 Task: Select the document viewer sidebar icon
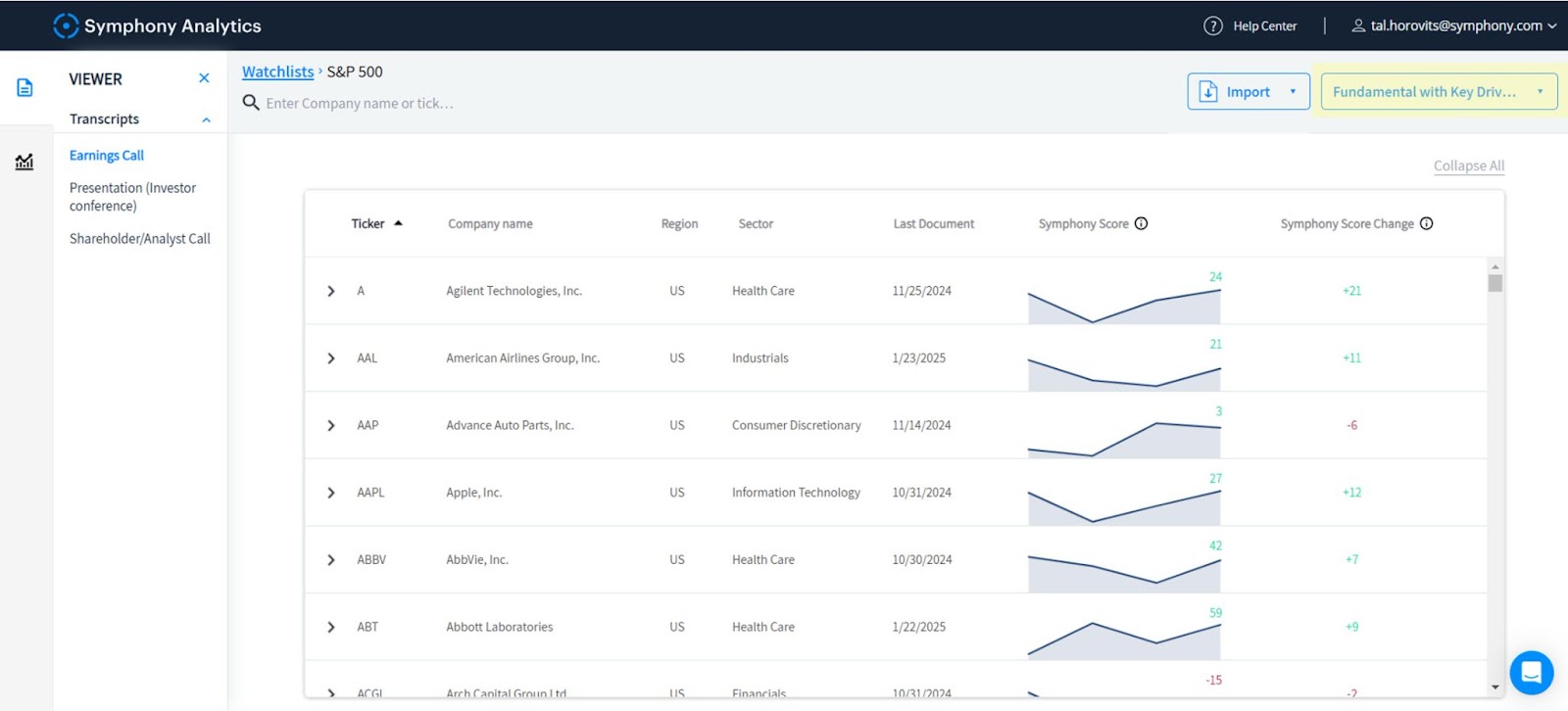pos(24,88)
